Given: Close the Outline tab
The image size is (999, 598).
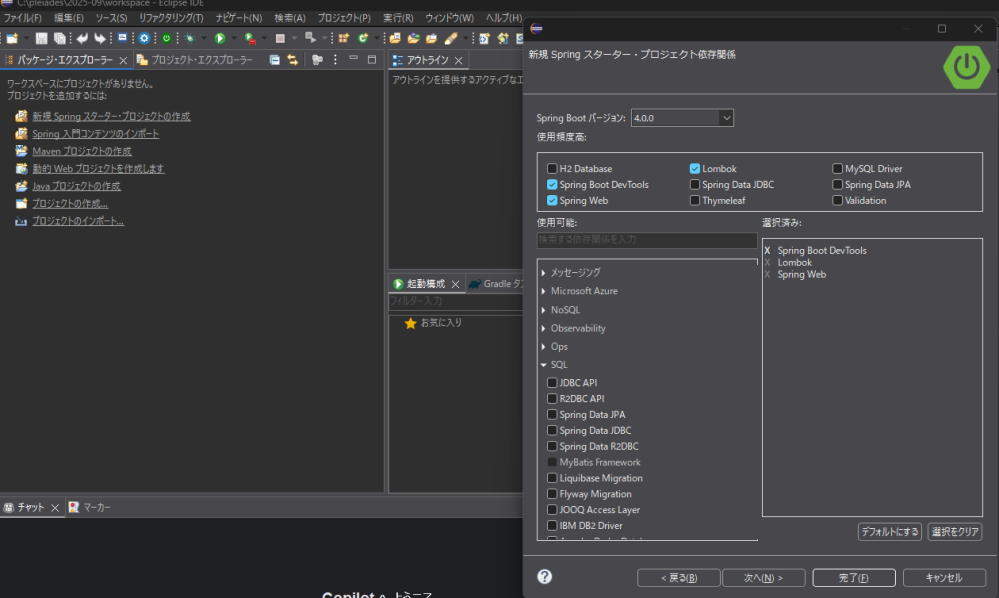Looking at the screenshot, I should (x=459, y=61).
